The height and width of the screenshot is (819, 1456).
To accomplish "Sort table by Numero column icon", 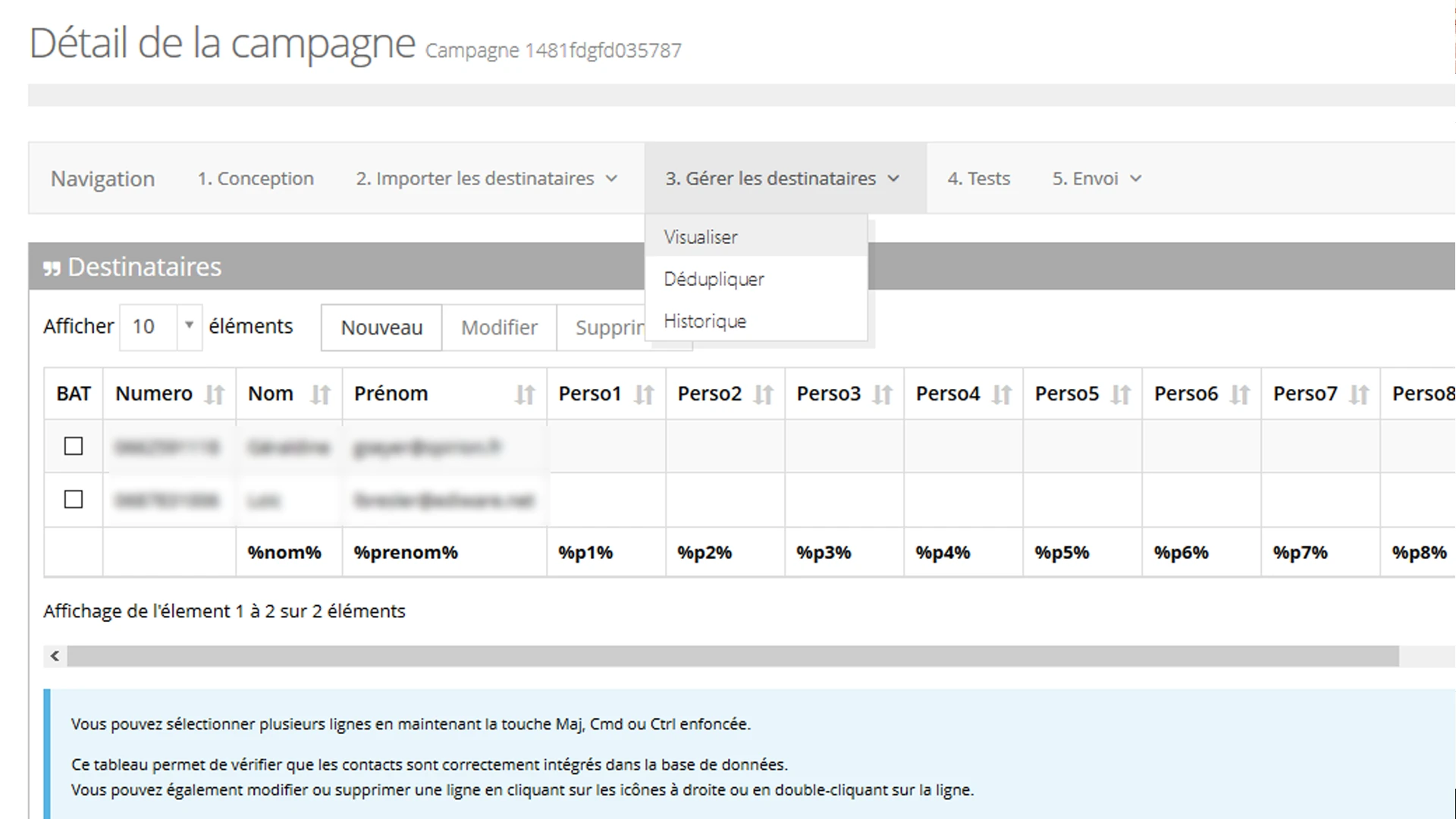I will coord(215,394).
